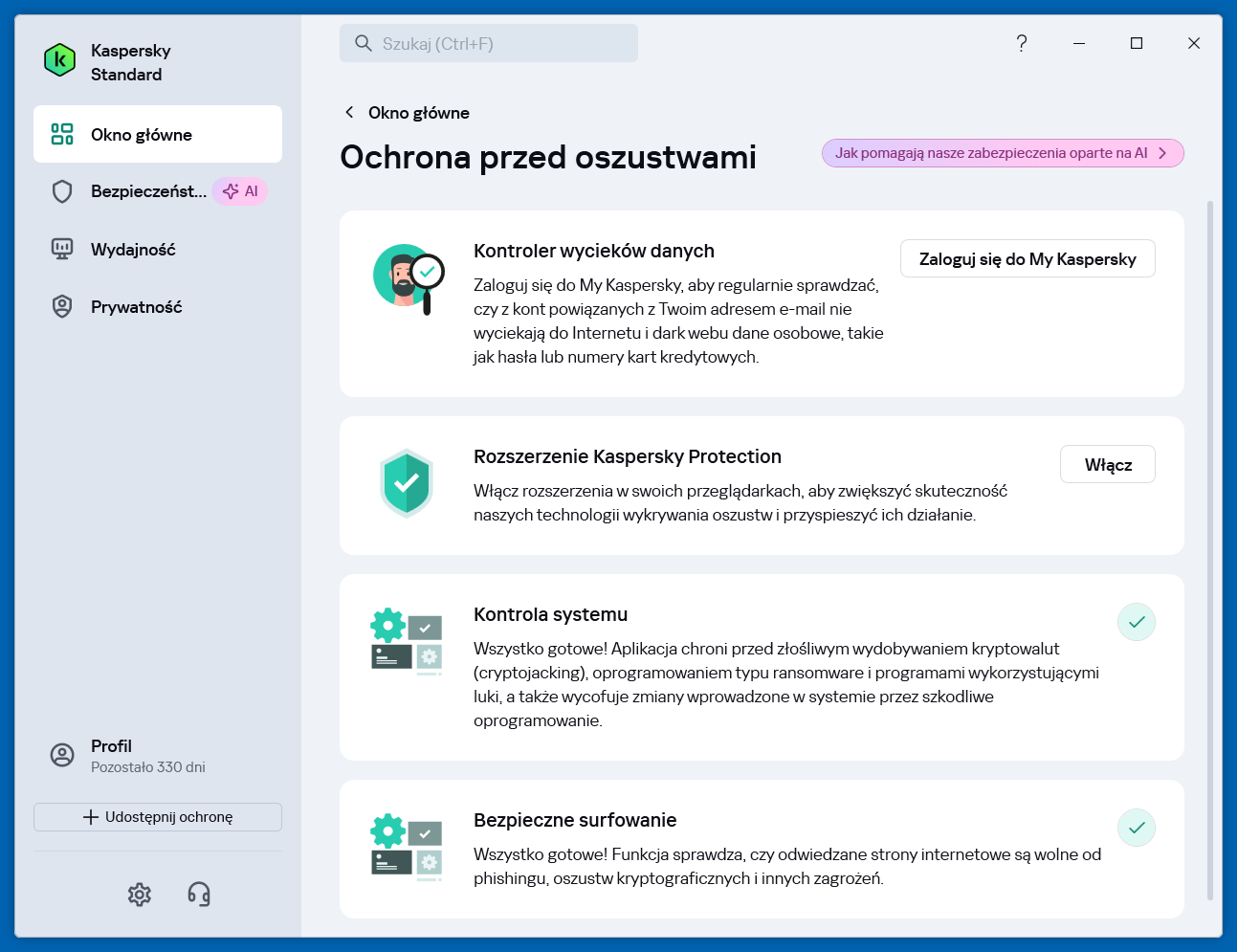Click Zaloguj się do My Kaspersky button
Viewport: 1237px width, 952px height.
[x=1027, y=258]
